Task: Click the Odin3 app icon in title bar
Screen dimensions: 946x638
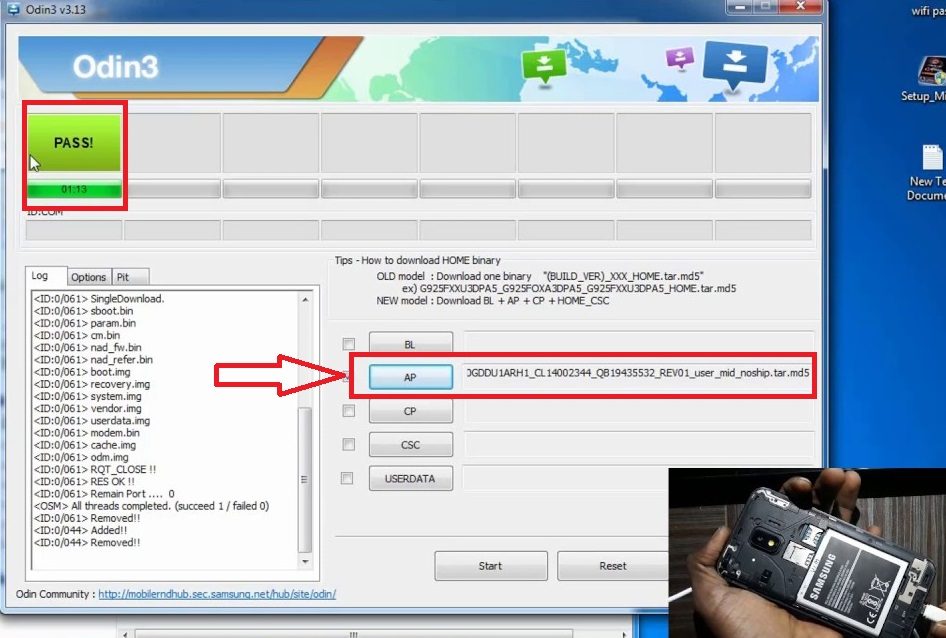Action: (13, 8)
